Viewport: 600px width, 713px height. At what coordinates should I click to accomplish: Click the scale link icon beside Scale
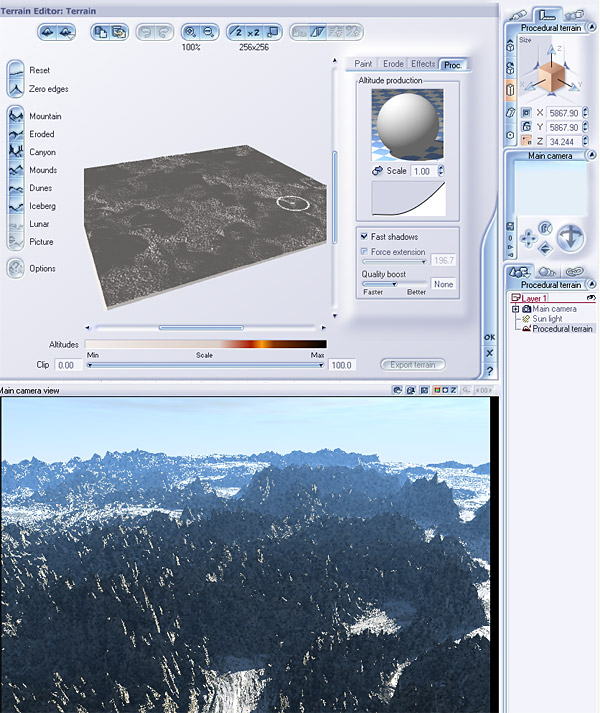point(377,171)
